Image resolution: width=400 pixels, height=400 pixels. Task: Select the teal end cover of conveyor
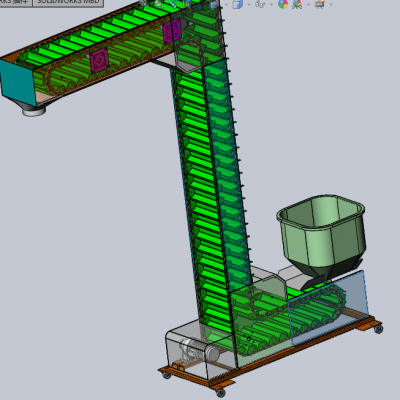tap(18, 83)
